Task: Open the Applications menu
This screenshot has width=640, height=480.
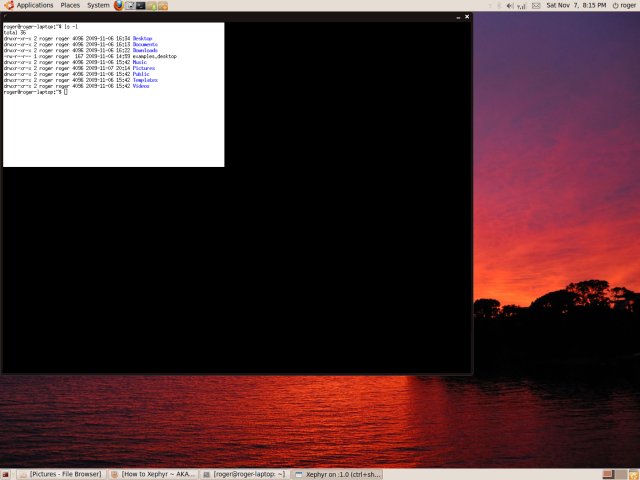Action: [x=35, y=5]
